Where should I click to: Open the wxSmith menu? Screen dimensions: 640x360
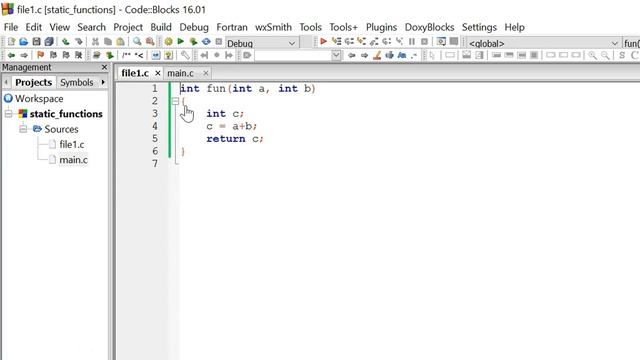[273, 27]
